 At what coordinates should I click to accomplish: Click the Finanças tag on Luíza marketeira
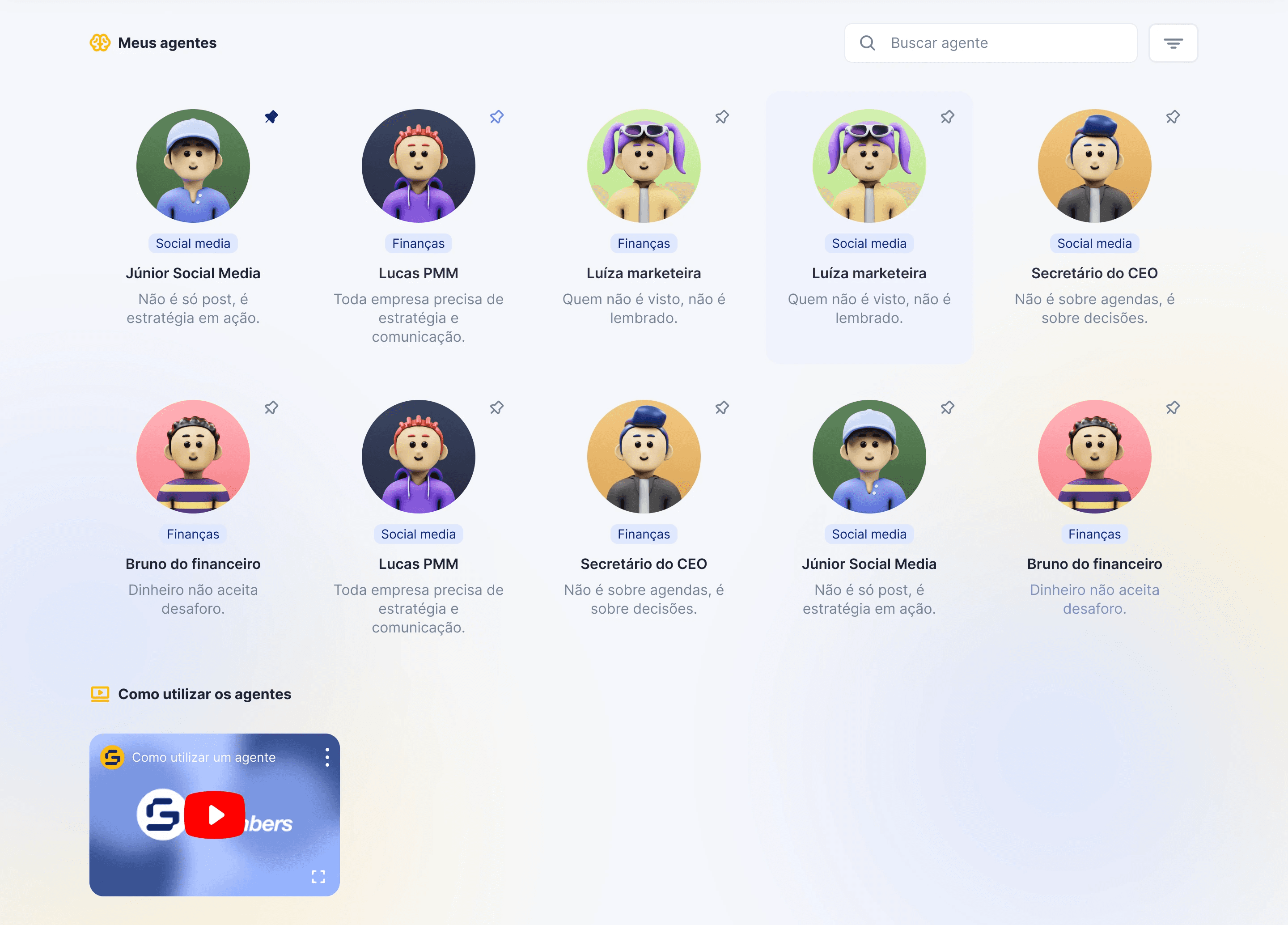pyautogui.click(x=644, y=244)
